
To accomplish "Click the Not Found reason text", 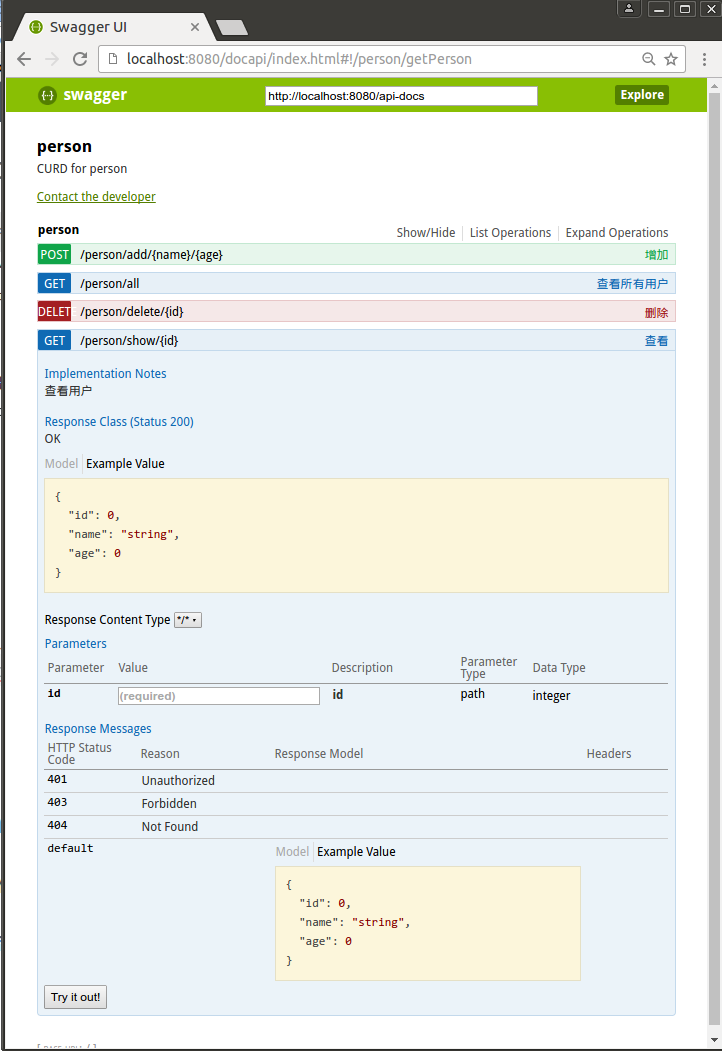I will pos(170,826).
